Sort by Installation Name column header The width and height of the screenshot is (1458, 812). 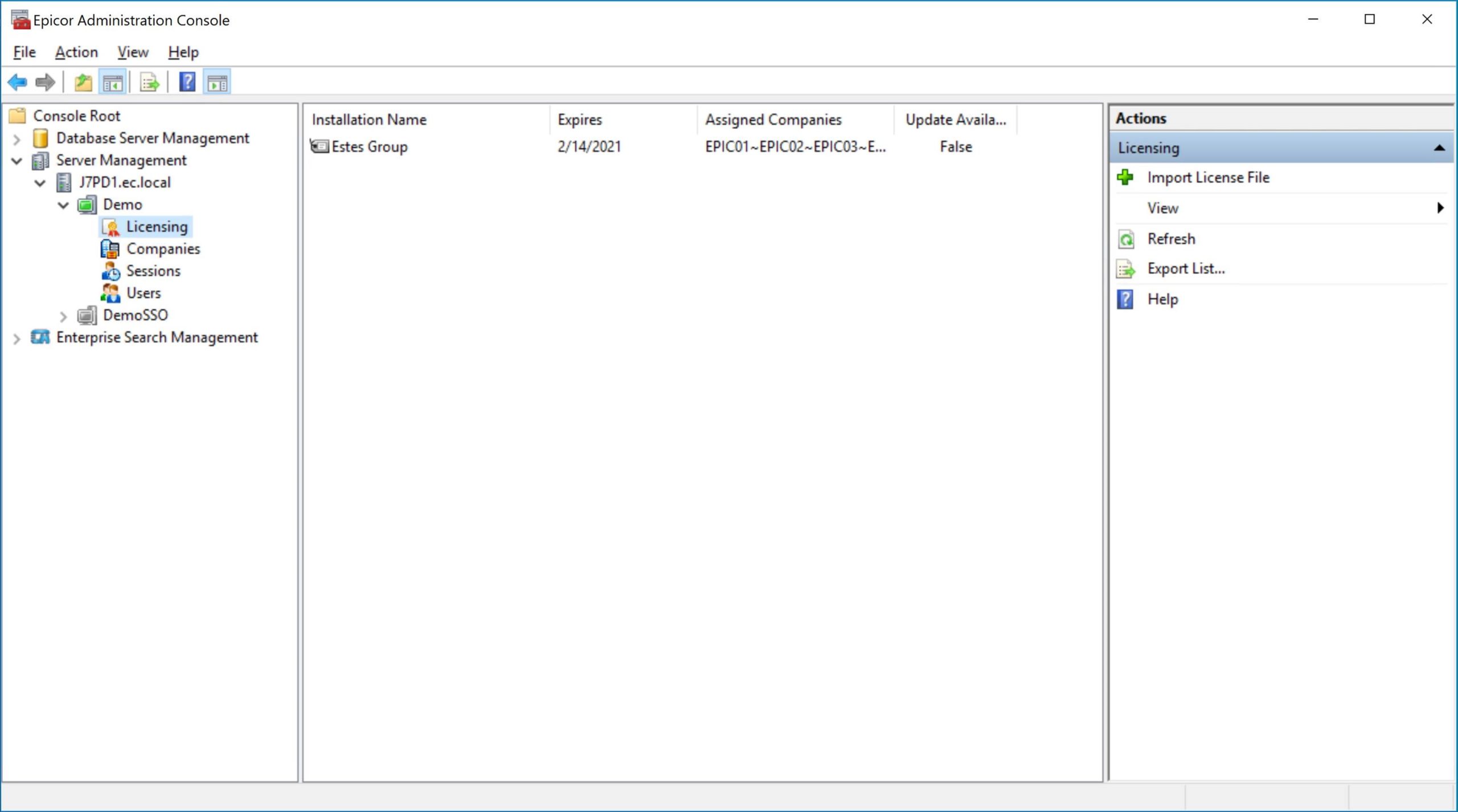pos(427,120)
